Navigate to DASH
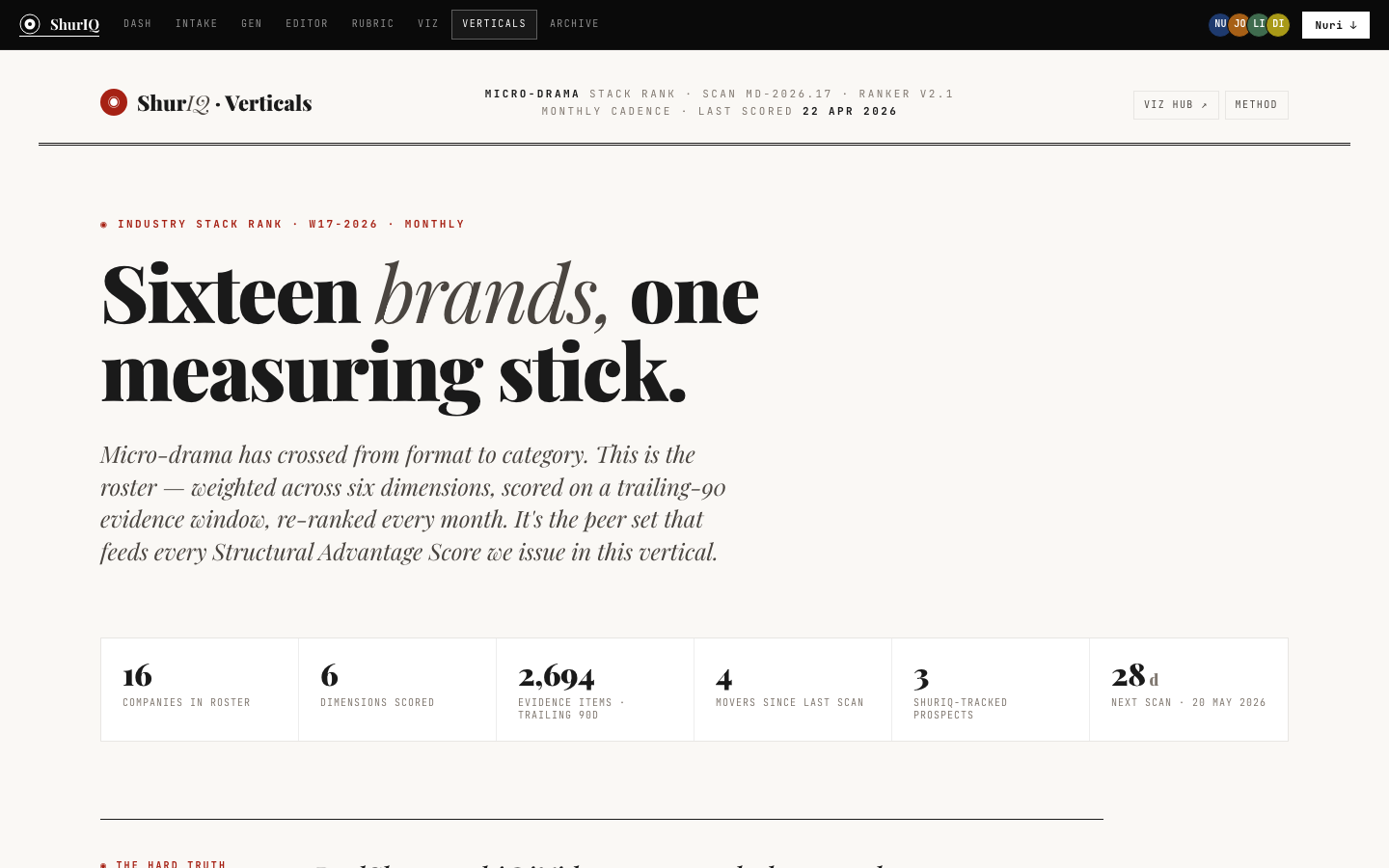This screenshot has width=1389, height=868. point(138,24)
